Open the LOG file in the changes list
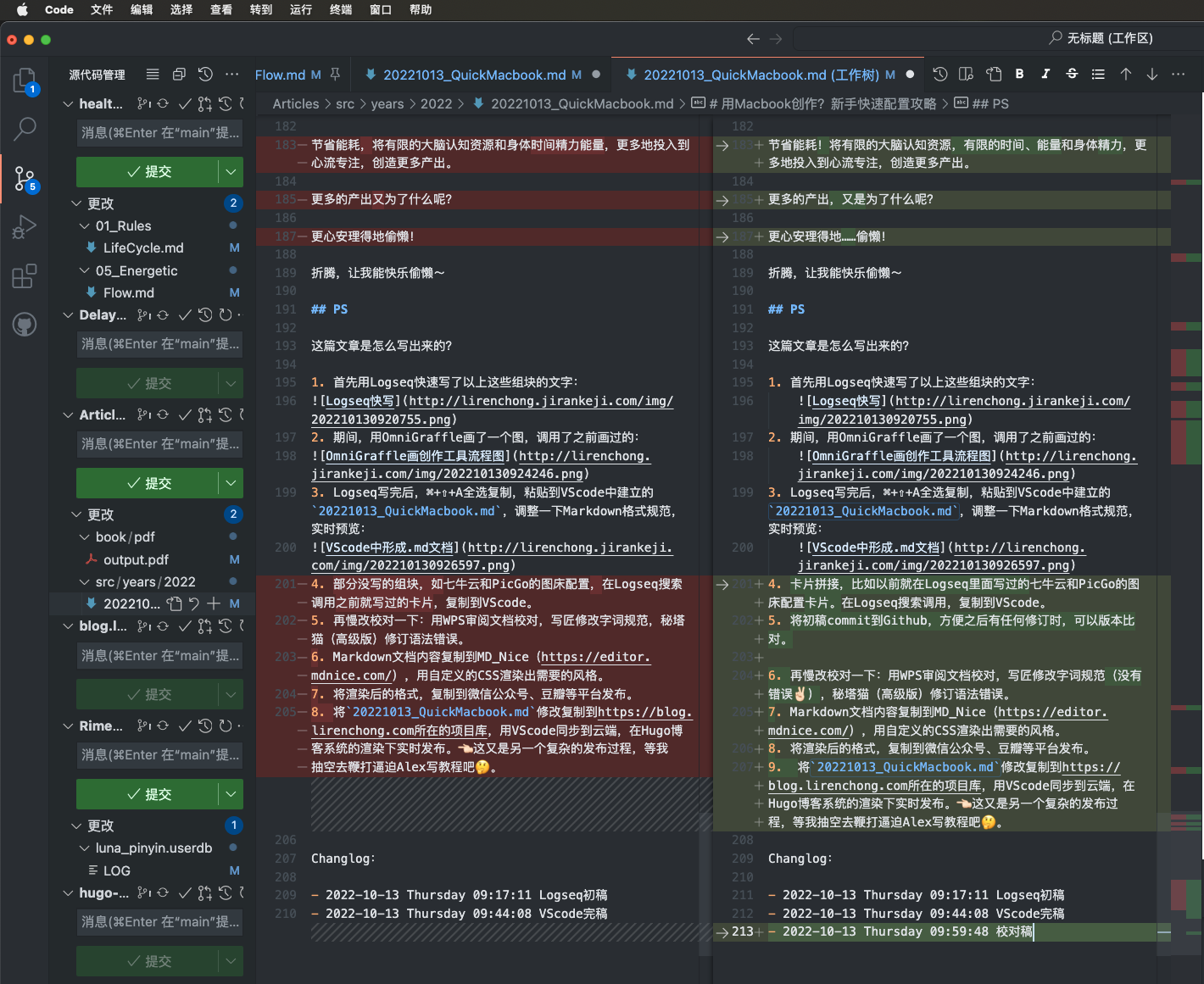This screenshot has width=1204, height=984. coord(116,870)
